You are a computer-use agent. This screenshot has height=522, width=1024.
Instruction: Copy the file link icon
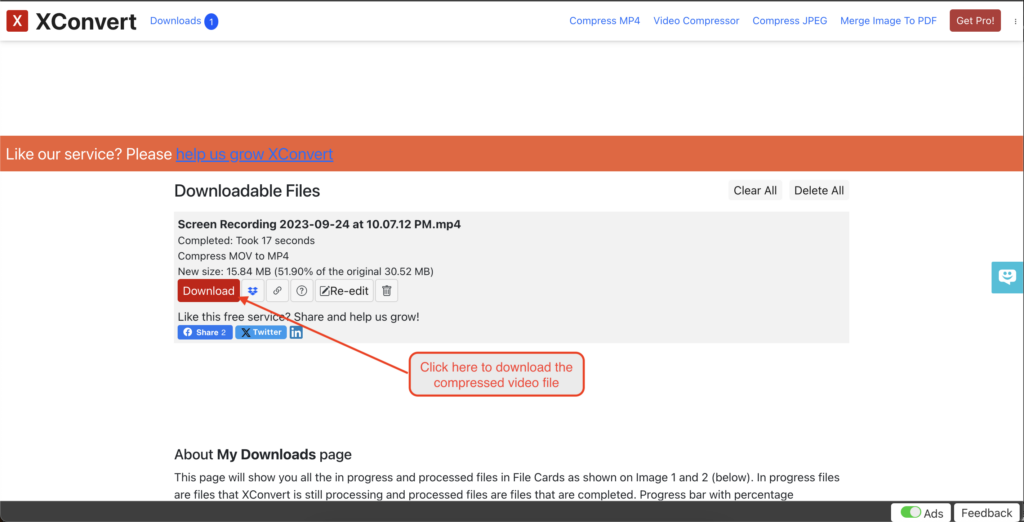click(x=277, y=291)
